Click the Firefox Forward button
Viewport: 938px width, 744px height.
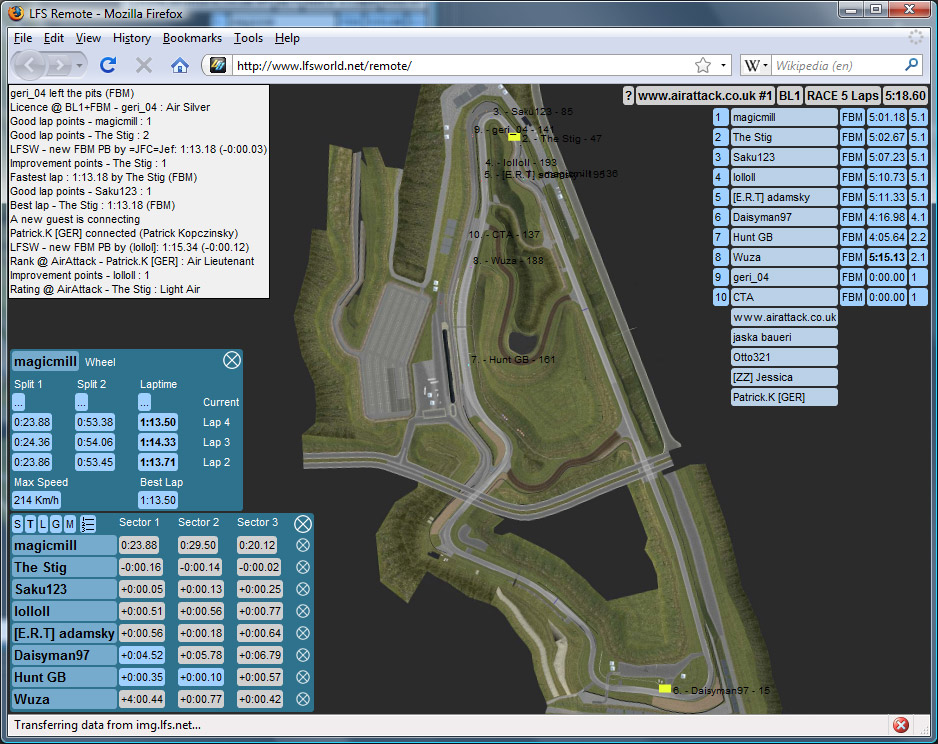coord(59,65)
